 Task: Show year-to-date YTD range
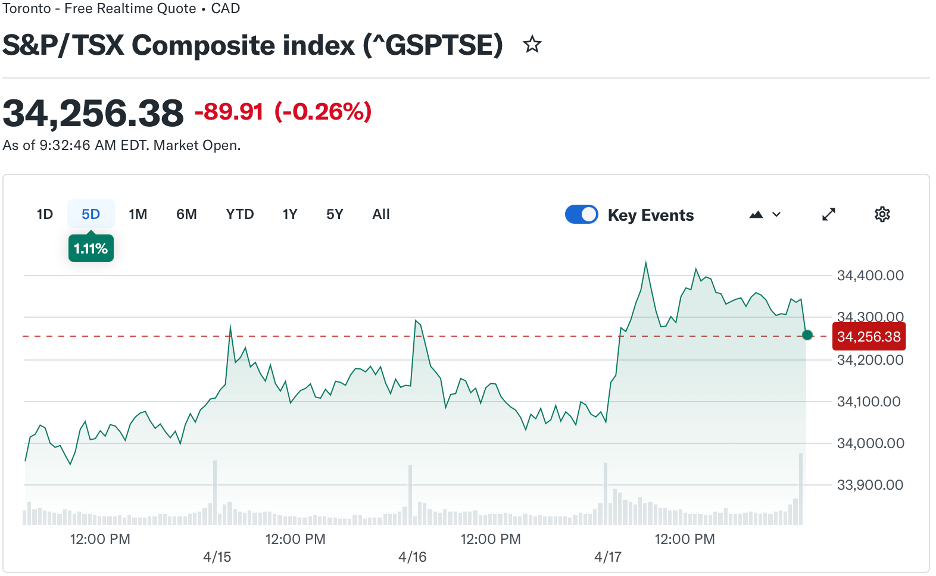(x=240, y=214)
